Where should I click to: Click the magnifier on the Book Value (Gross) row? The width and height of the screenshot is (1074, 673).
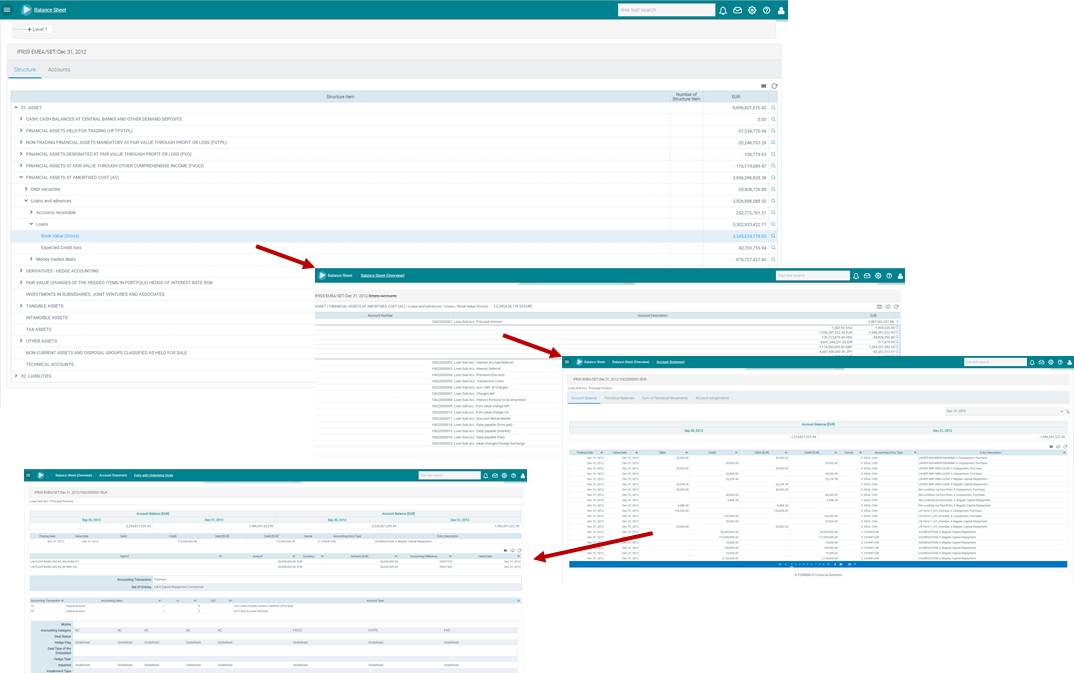coord(773,236)
